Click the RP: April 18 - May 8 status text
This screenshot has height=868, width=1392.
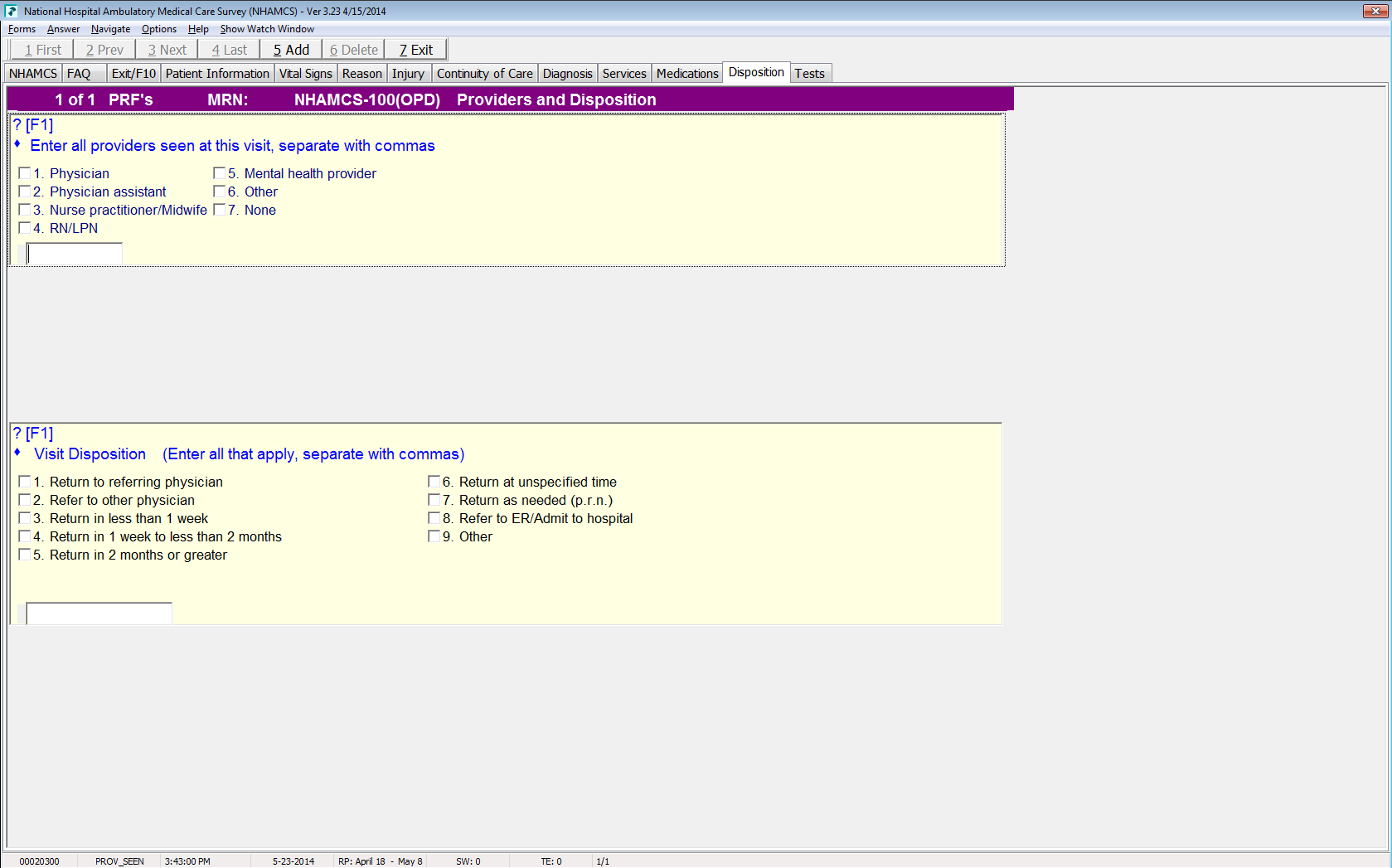pos(380,861)
